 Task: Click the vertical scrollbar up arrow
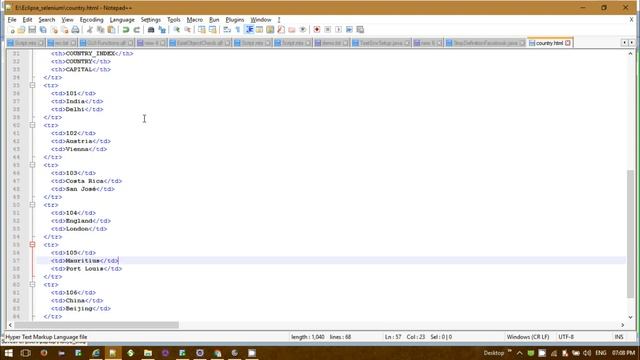(x=631, y=53)
